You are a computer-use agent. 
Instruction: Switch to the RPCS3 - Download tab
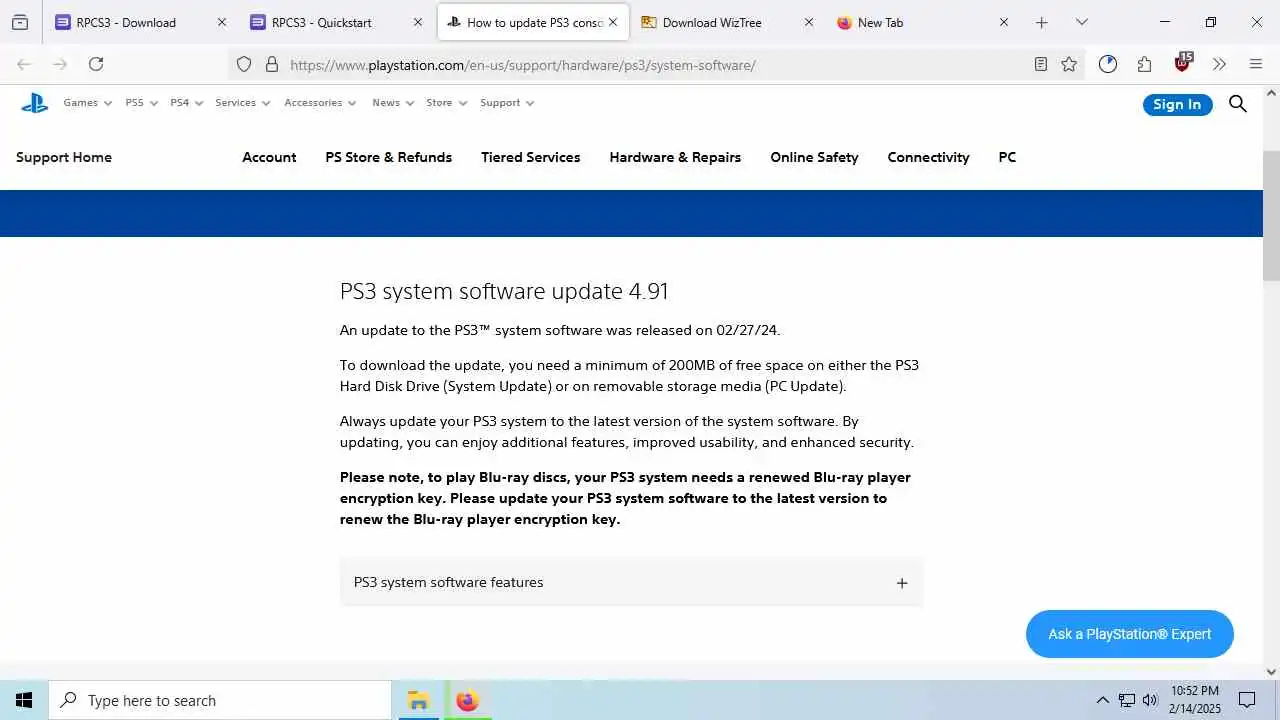pyautogui.click(x=126, y=22)
